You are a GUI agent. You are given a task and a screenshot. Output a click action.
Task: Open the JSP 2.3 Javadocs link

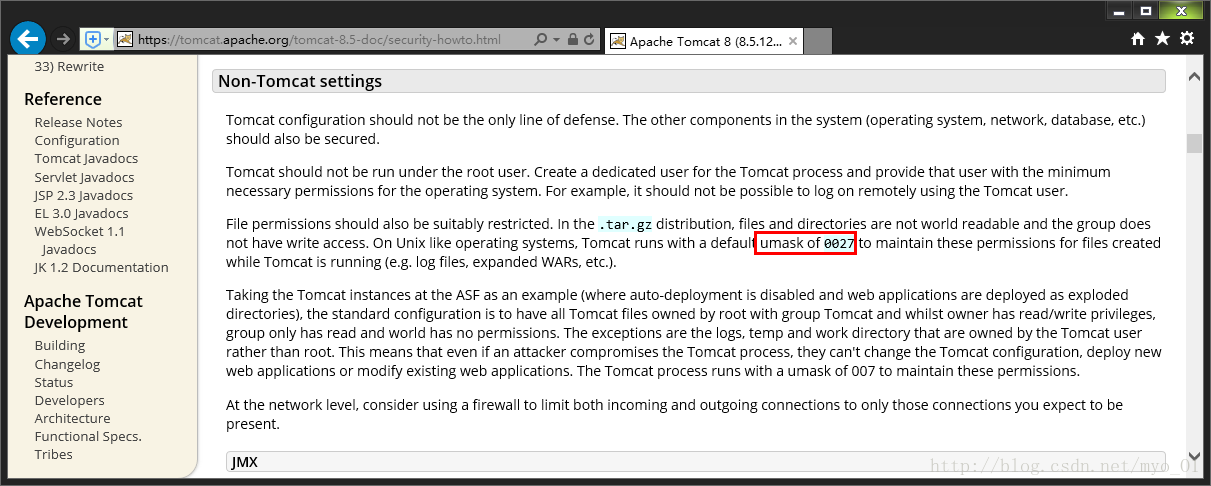point(83,195)
